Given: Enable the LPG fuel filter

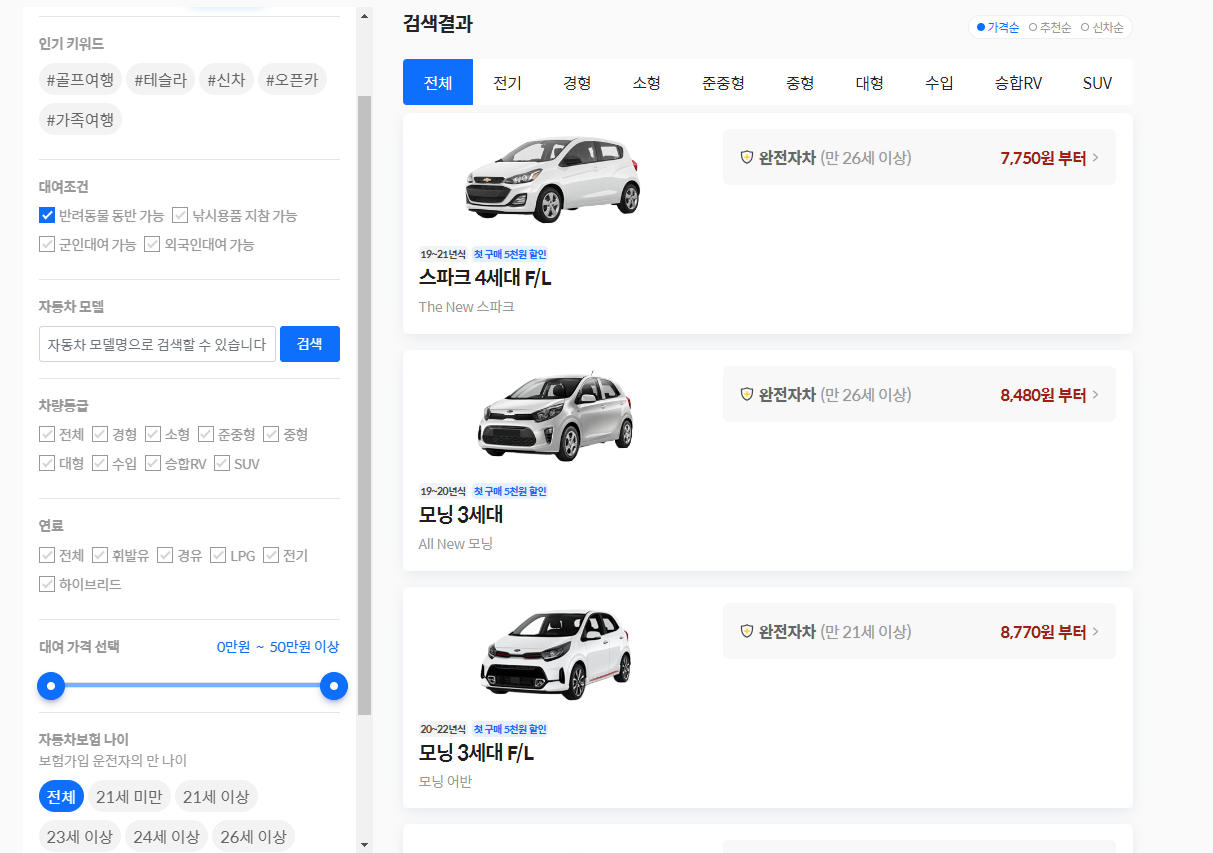Looking at the screenshot, I should pos(217,554).
